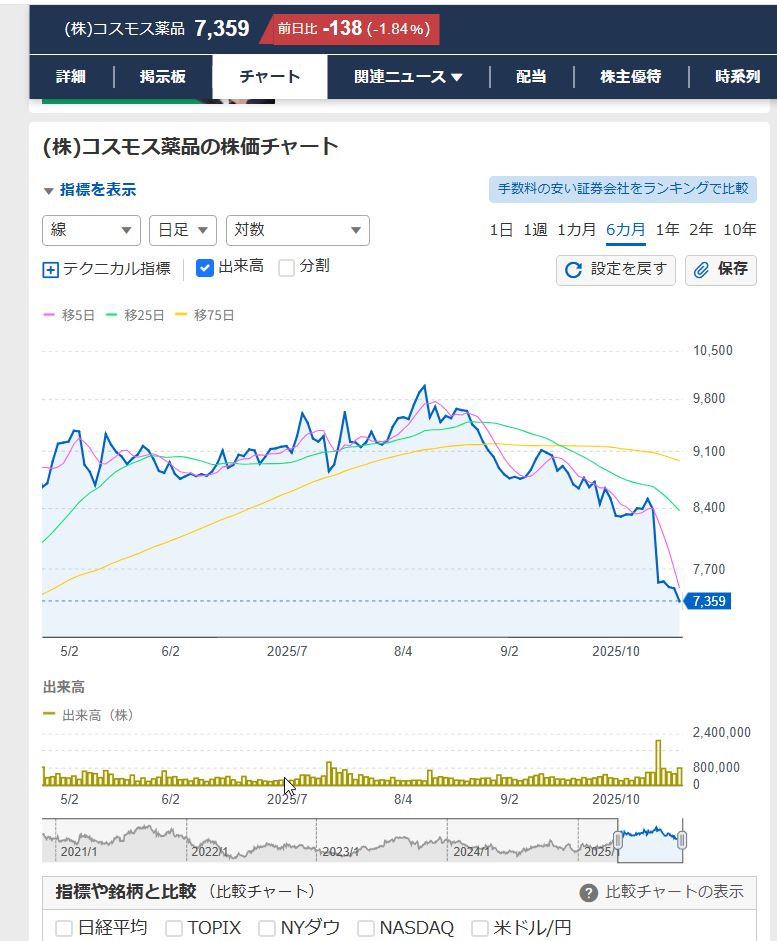The image size is (777, 941).
Task: Click right handle of range navigator
Action: (x=682, y=840)
